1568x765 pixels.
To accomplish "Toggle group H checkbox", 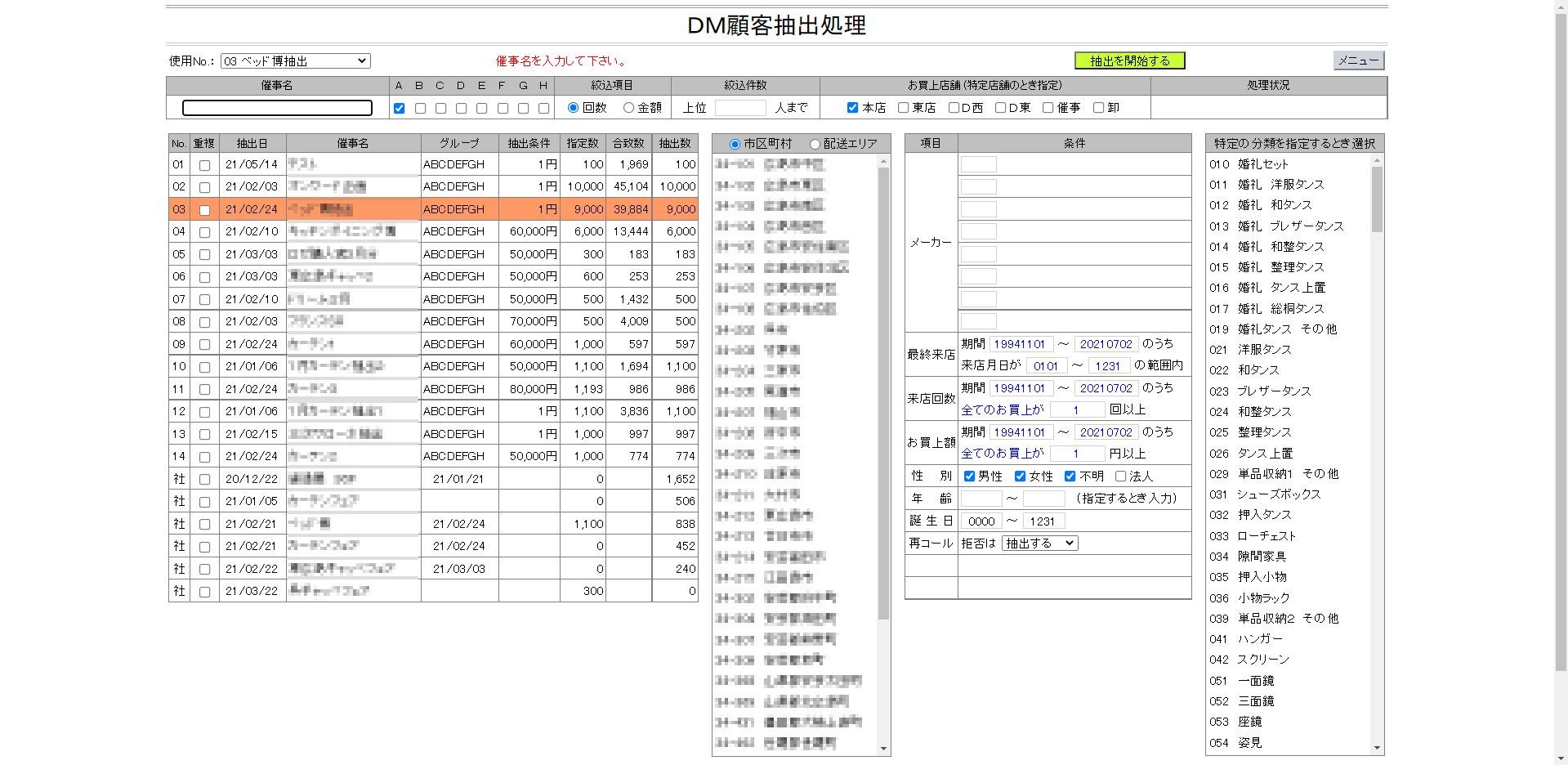I will click(x=543, y=108).
